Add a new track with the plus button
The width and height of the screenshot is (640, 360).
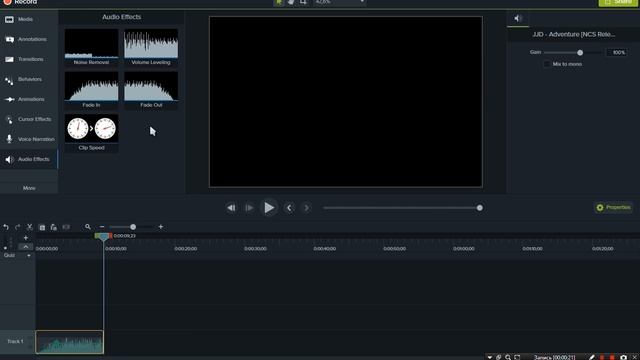[25, 238]
